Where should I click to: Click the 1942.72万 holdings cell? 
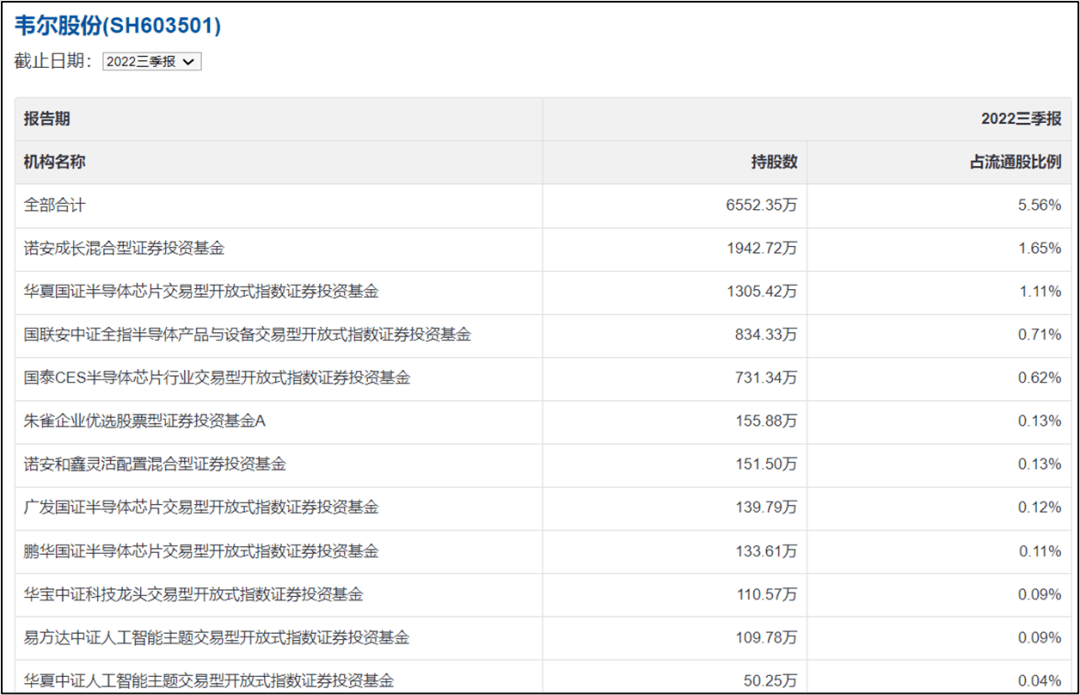(761, 248)
